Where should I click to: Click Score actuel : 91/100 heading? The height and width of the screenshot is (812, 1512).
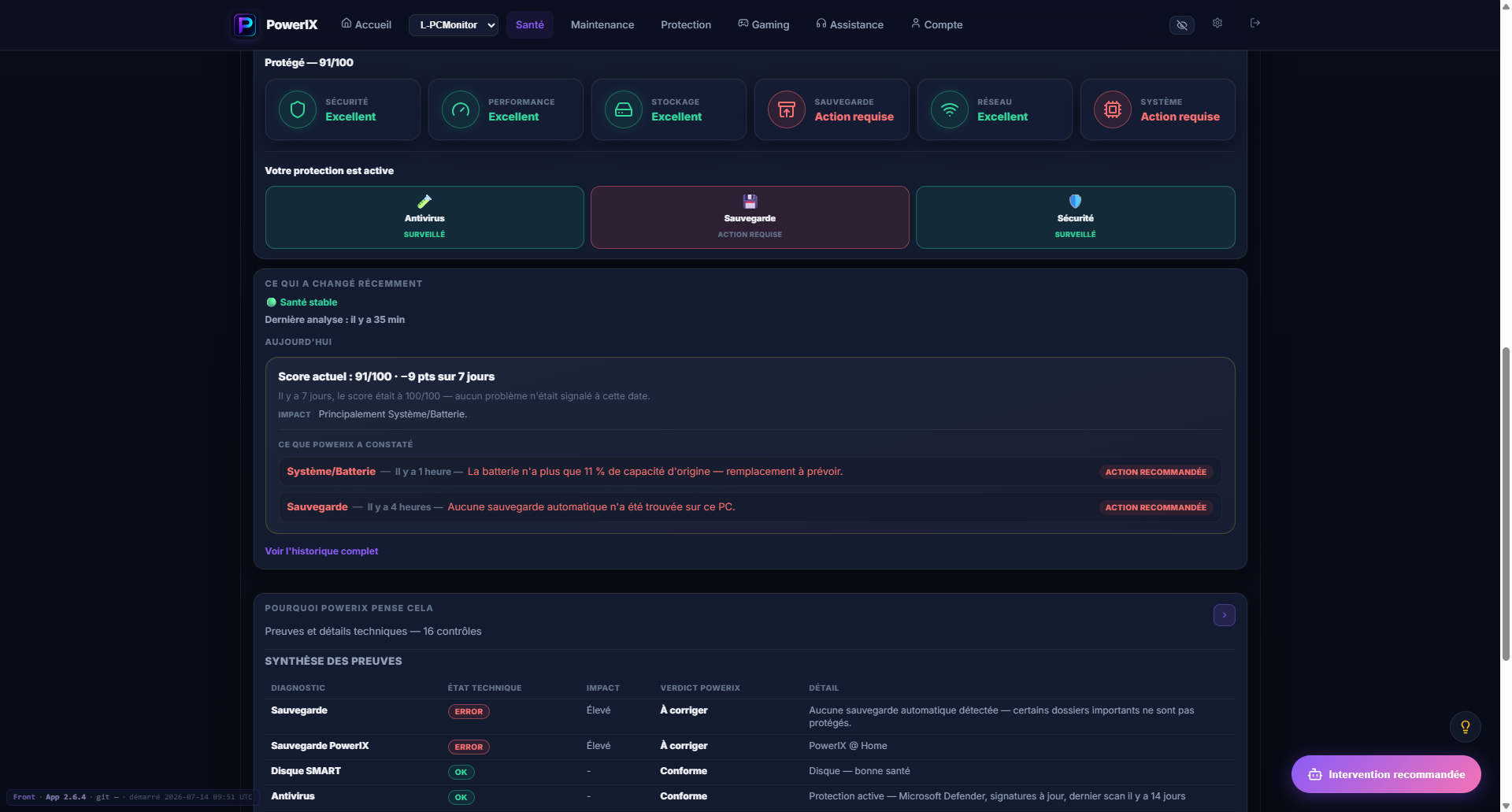(386, 376)
